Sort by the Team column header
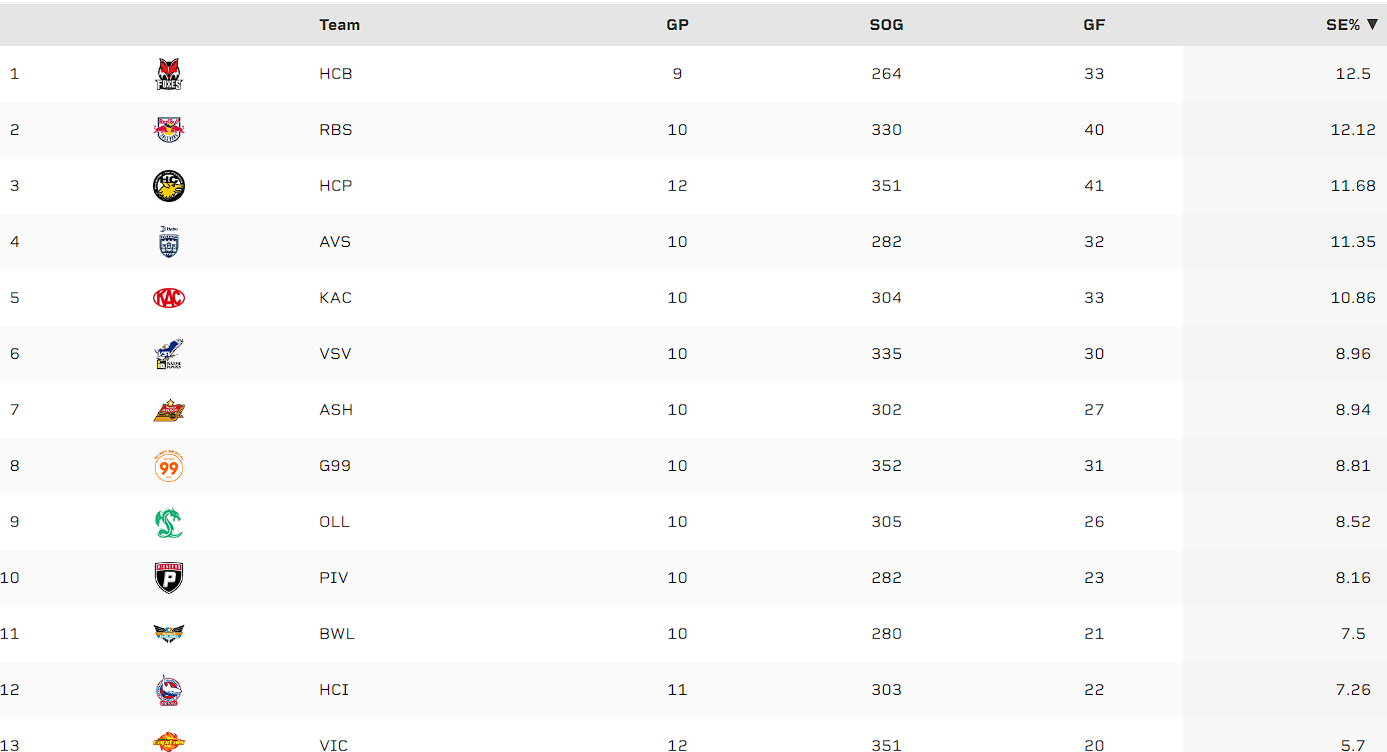1387x752 pixels. 339,25
